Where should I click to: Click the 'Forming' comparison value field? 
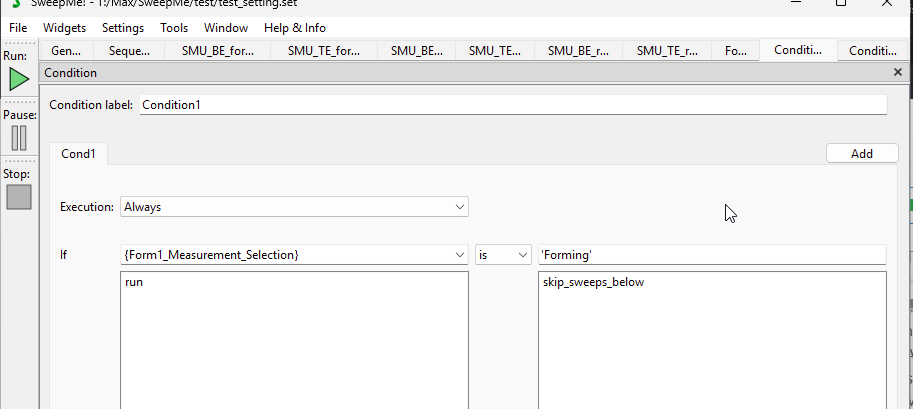[711, 255]
